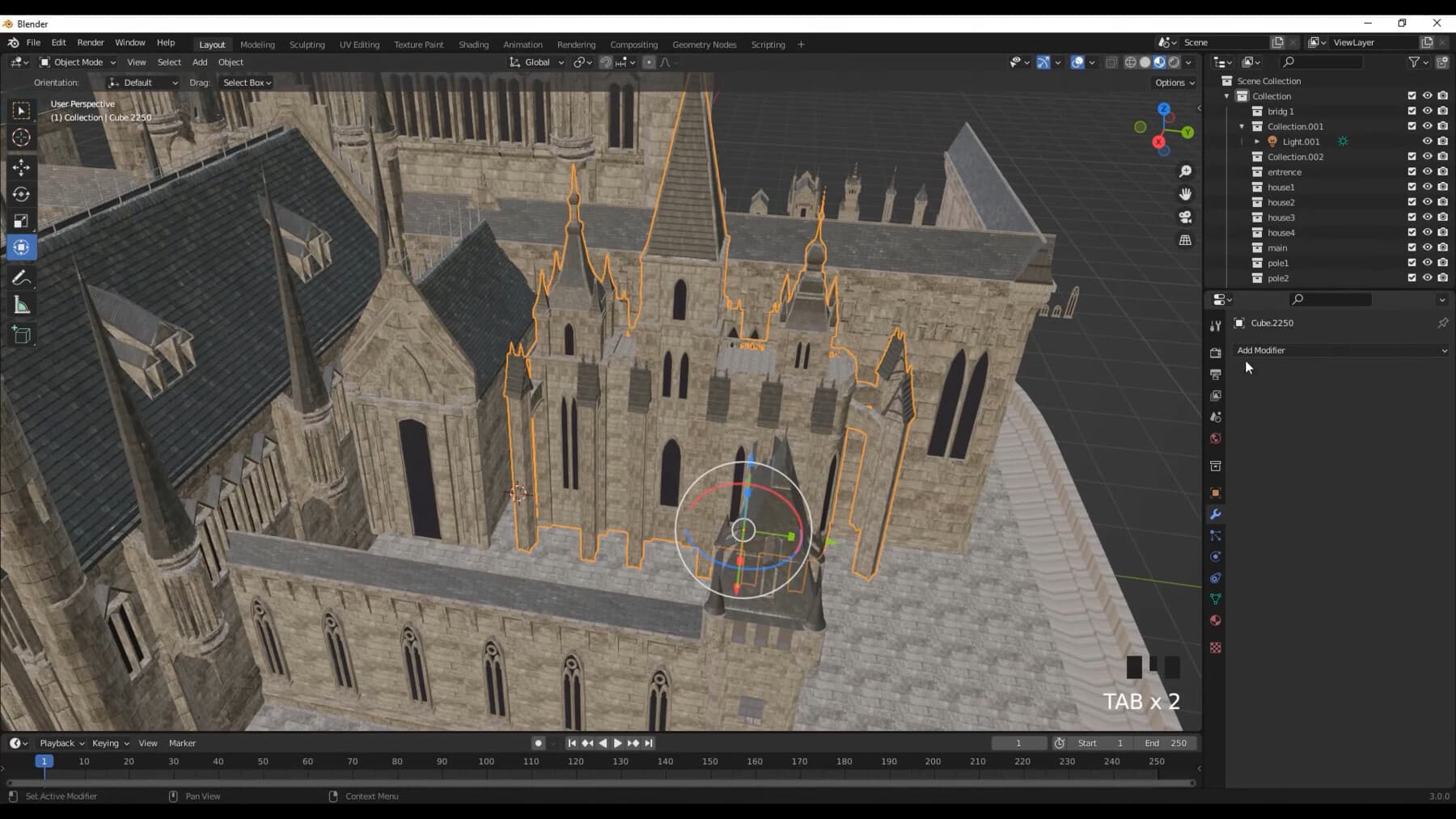
Task: Select the main collection in outliner
Action: (1277, 248)
